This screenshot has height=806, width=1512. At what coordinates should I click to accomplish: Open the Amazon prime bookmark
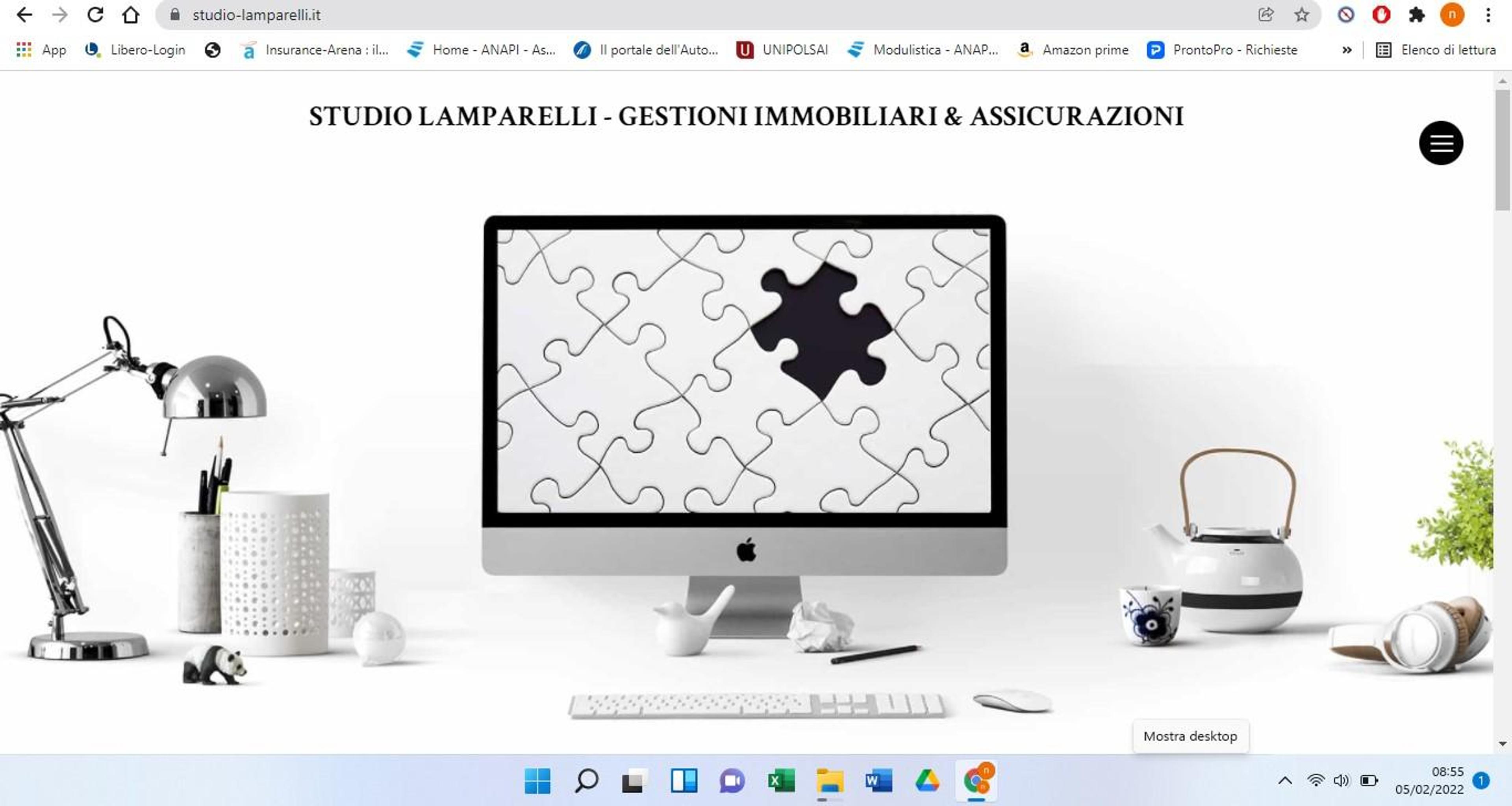pos(1072,50)
